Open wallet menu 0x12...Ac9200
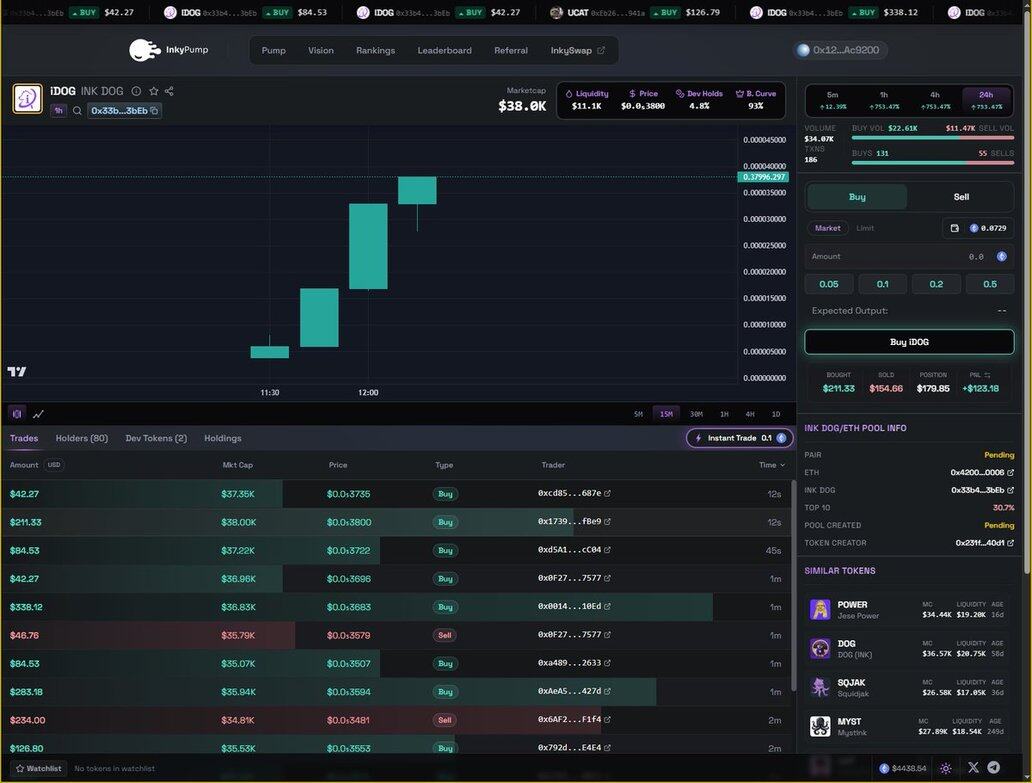Image resolution: width=1032 pixels, height=783 pixels. (x=839, y=50)
